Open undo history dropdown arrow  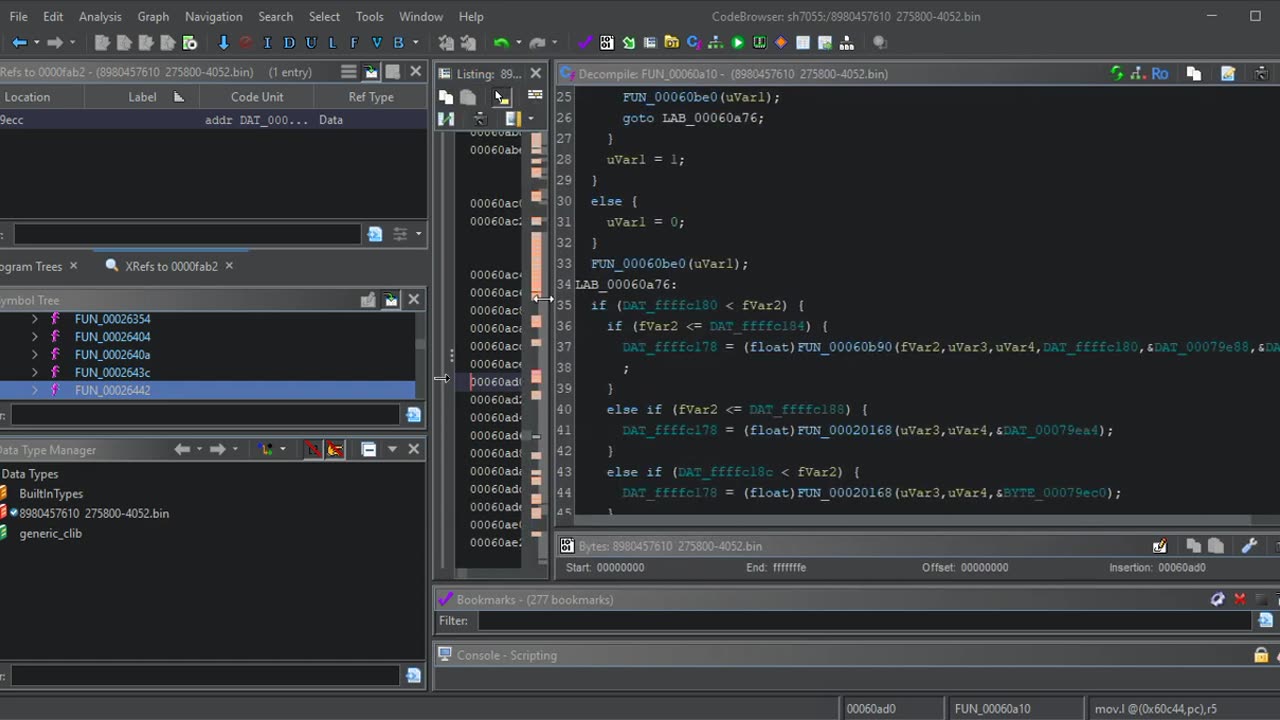click(518, 42)
